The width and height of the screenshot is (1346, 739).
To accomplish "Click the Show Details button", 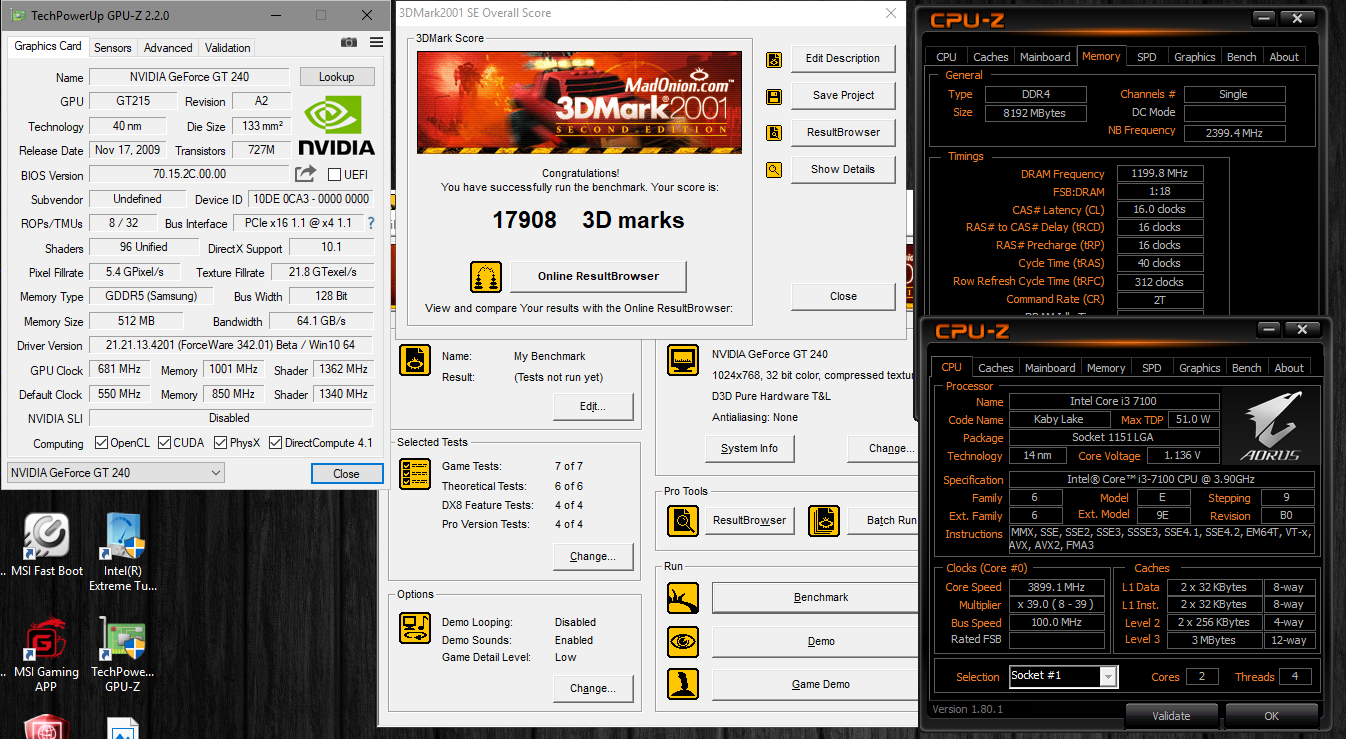I will pyautogui.click(x=842, y=169).
